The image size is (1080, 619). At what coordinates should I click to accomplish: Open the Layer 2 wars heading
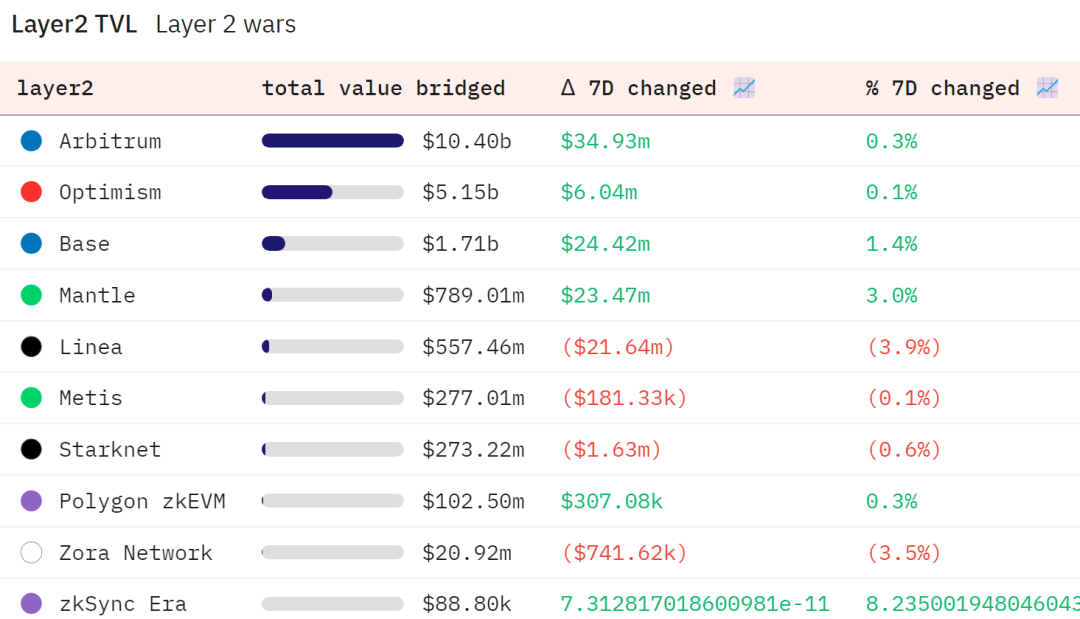tap(225, 24)
